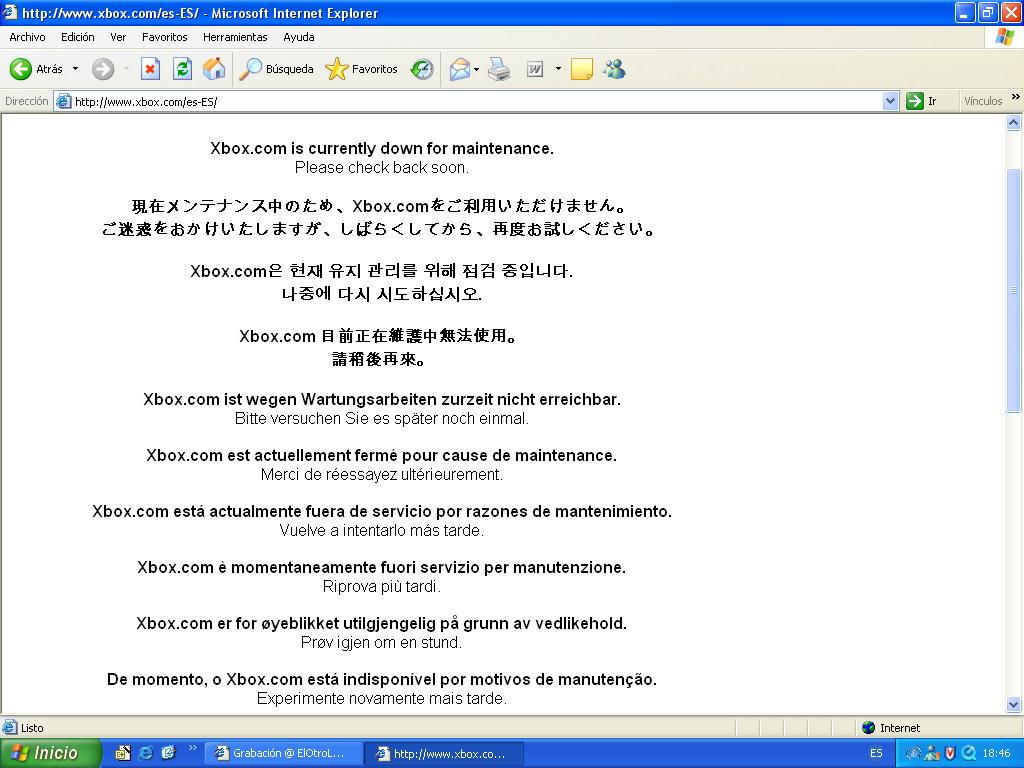
Task: Expand the quick launch chevron
Action: 192,748
